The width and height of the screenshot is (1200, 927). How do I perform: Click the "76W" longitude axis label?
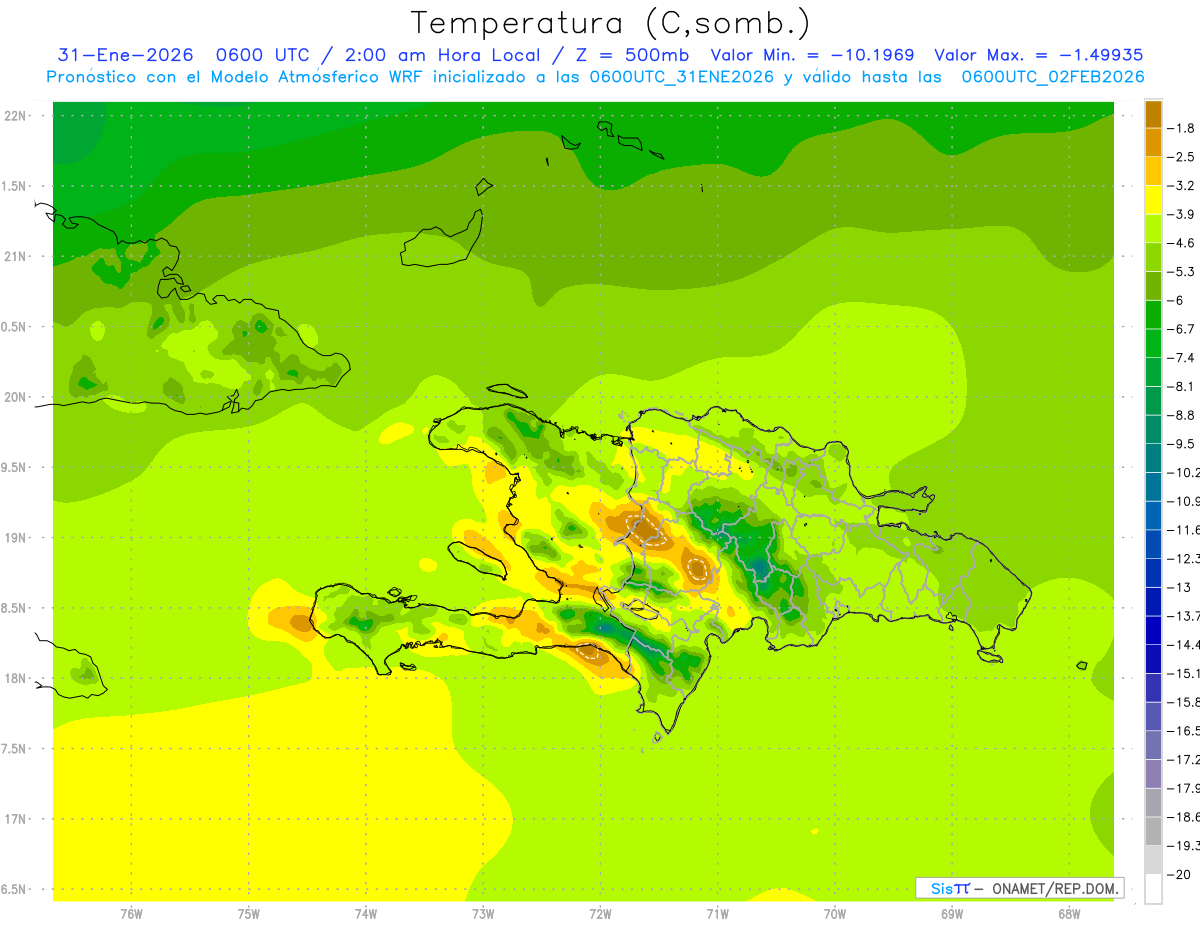pos(131,914)
